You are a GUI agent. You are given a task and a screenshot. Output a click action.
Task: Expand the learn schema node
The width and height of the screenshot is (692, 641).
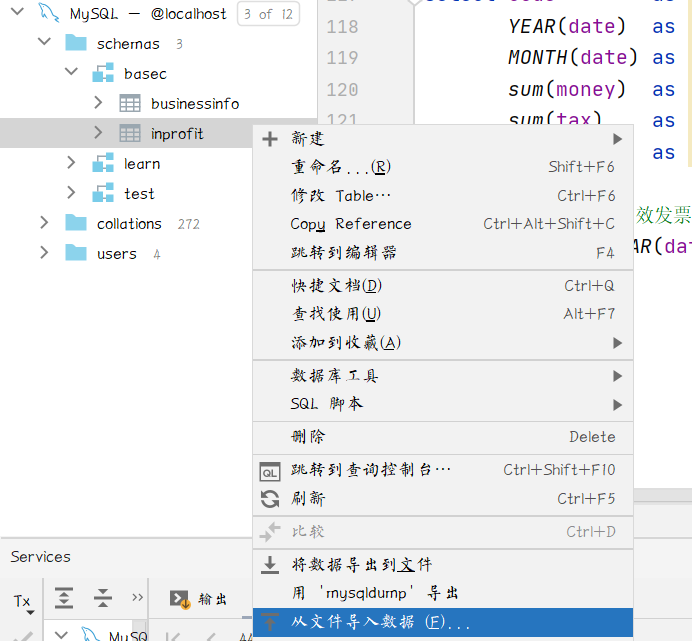[x=71, y=162]
